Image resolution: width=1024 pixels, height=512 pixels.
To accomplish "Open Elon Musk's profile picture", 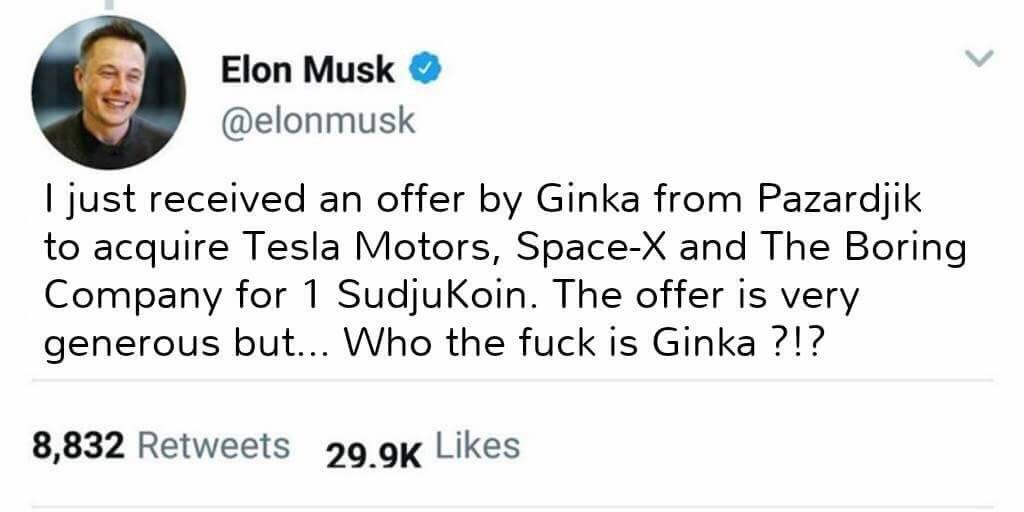I will (108, 92).
